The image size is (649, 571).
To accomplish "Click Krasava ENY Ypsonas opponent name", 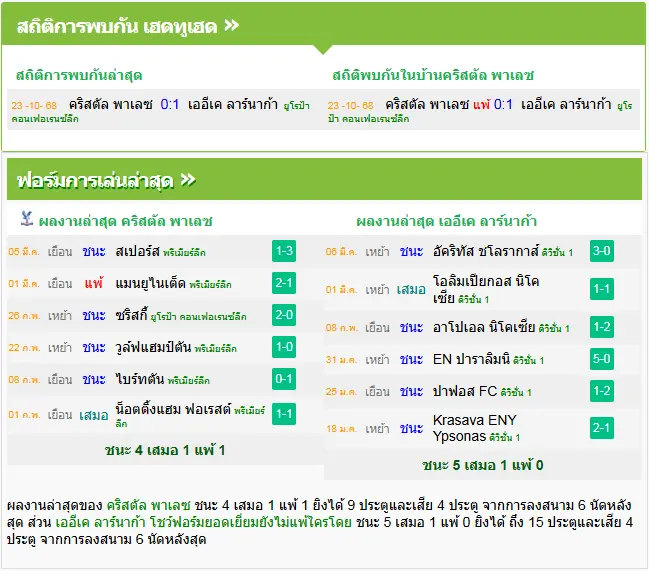I will click(x=475, y=428).
